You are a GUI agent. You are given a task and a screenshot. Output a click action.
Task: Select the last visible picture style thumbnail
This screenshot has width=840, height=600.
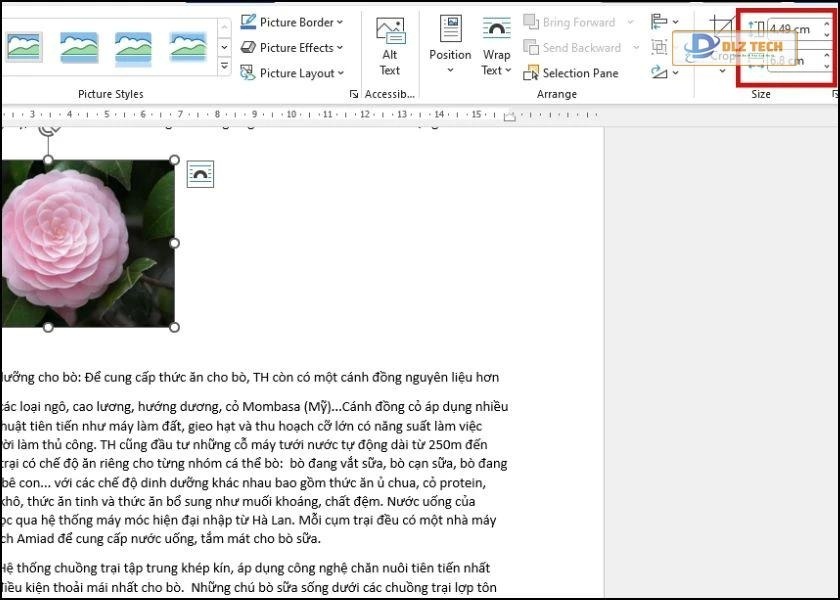click(188, 45)
